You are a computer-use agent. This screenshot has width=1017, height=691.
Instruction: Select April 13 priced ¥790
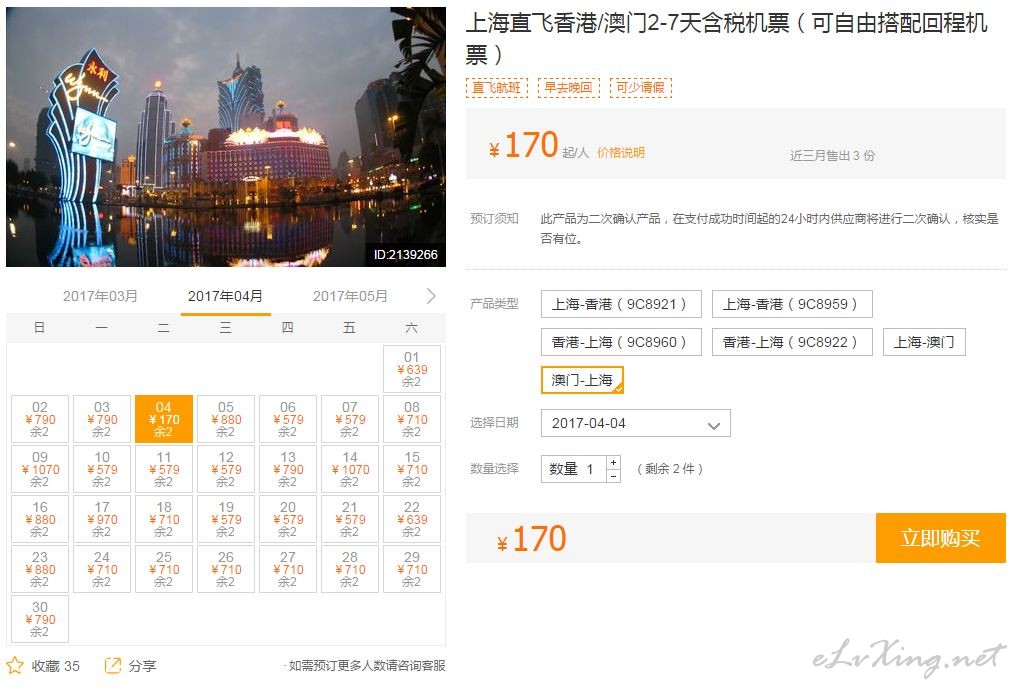click(288, 469)
